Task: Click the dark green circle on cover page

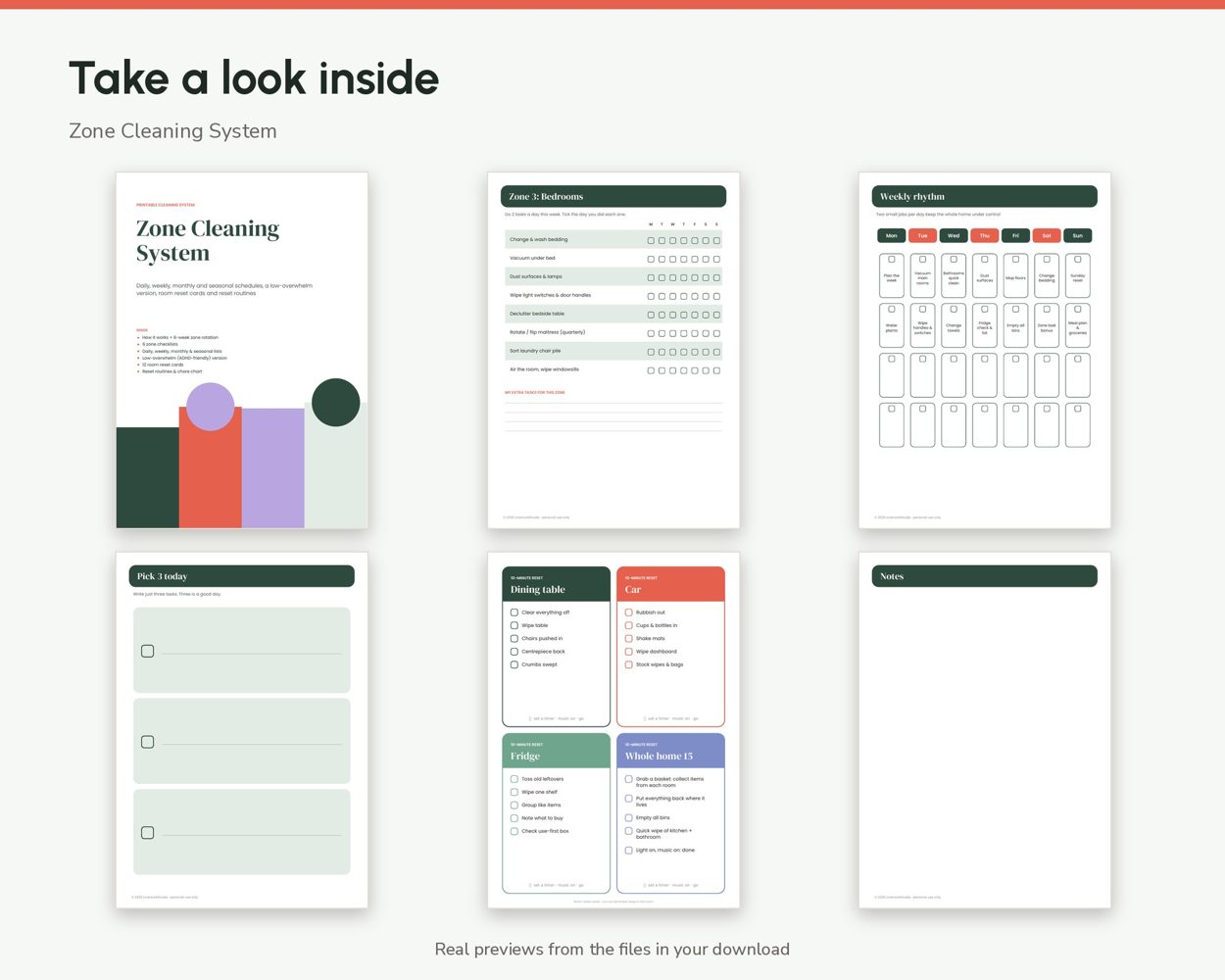Action: click(x=336, y=402)
